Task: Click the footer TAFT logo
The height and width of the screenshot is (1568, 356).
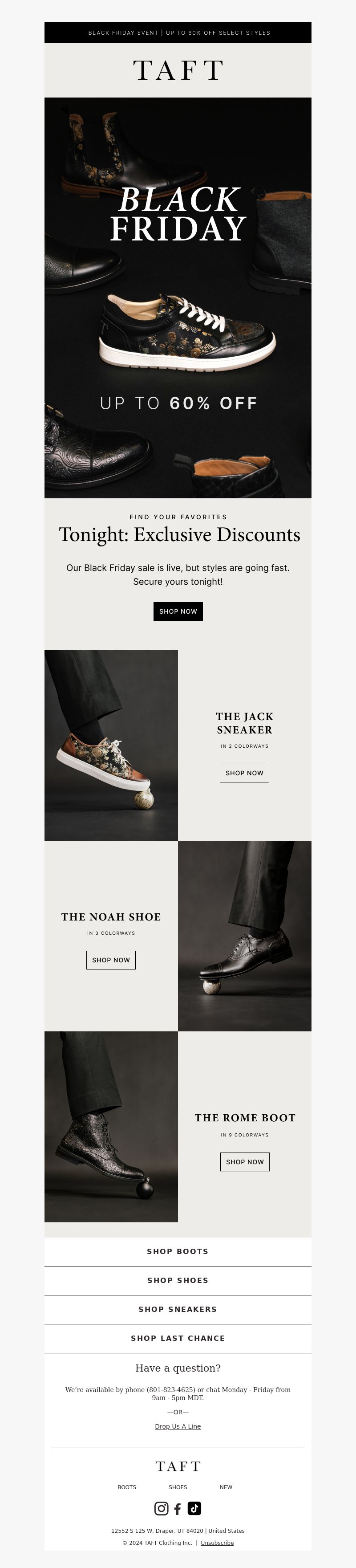Action: [178, 1466]
